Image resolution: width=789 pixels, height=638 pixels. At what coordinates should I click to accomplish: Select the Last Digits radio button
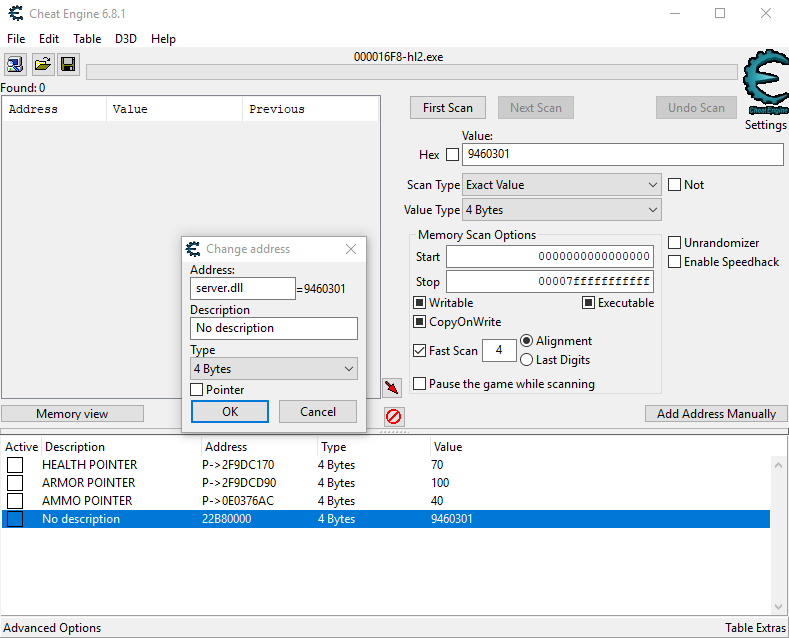(526, 360)
